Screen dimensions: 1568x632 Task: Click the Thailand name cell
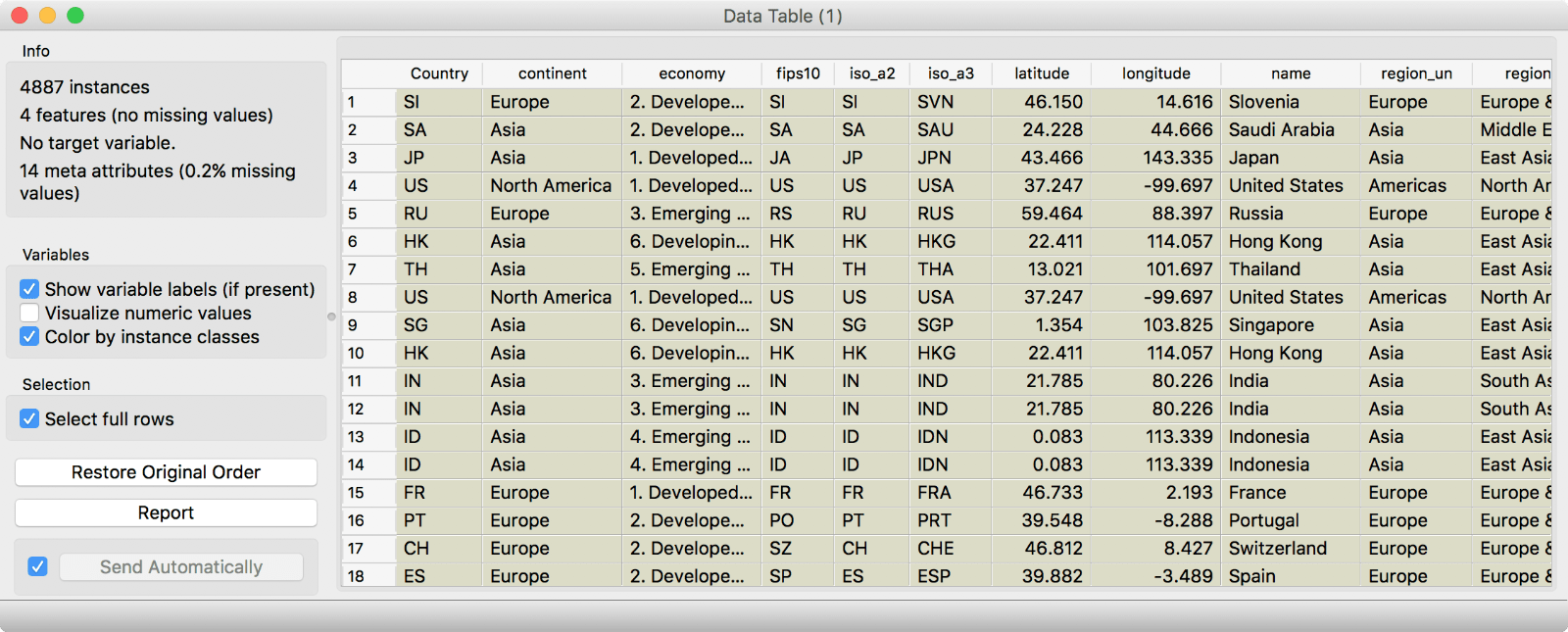point(1291,269)
